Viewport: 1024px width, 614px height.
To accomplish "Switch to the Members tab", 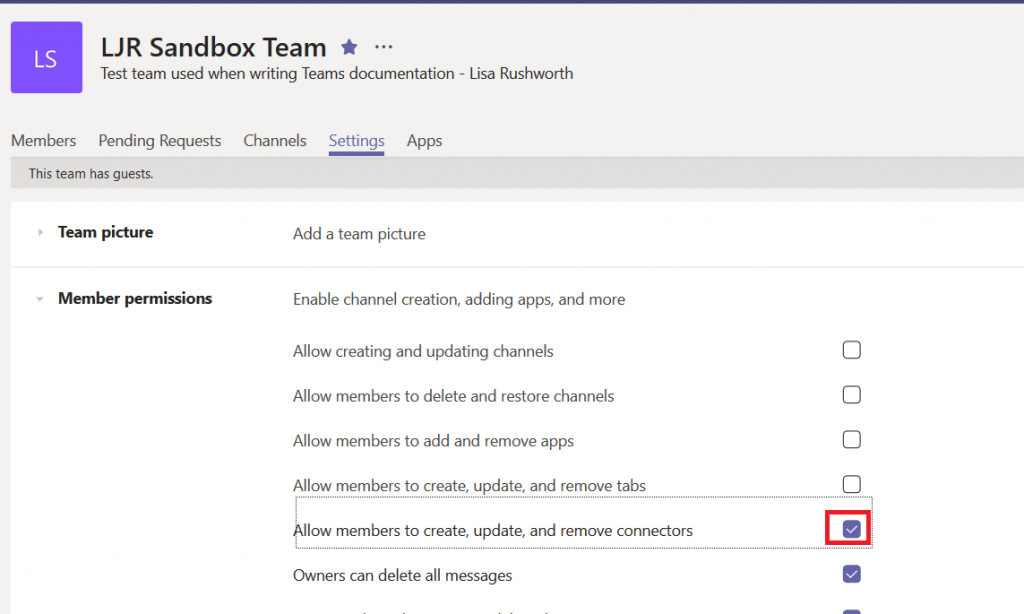I will click(44, 140).
